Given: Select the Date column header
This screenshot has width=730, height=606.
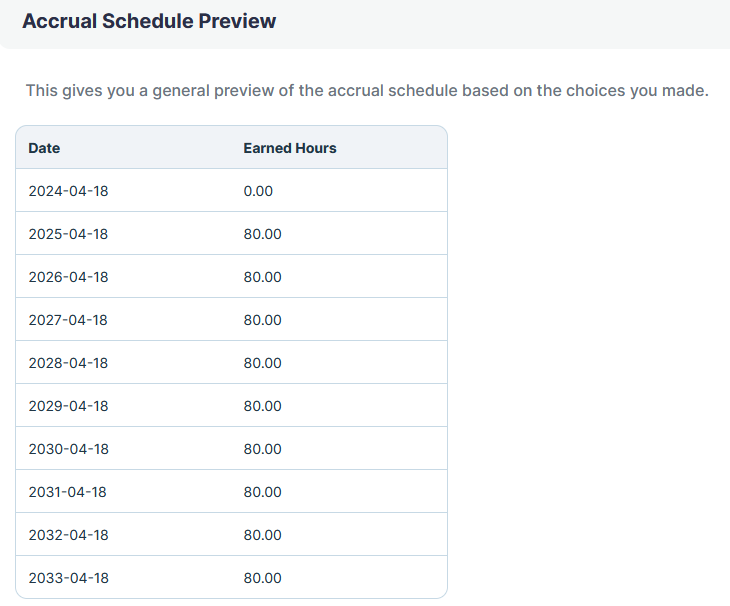Looking at the screenshot, I should pos(44,148).
